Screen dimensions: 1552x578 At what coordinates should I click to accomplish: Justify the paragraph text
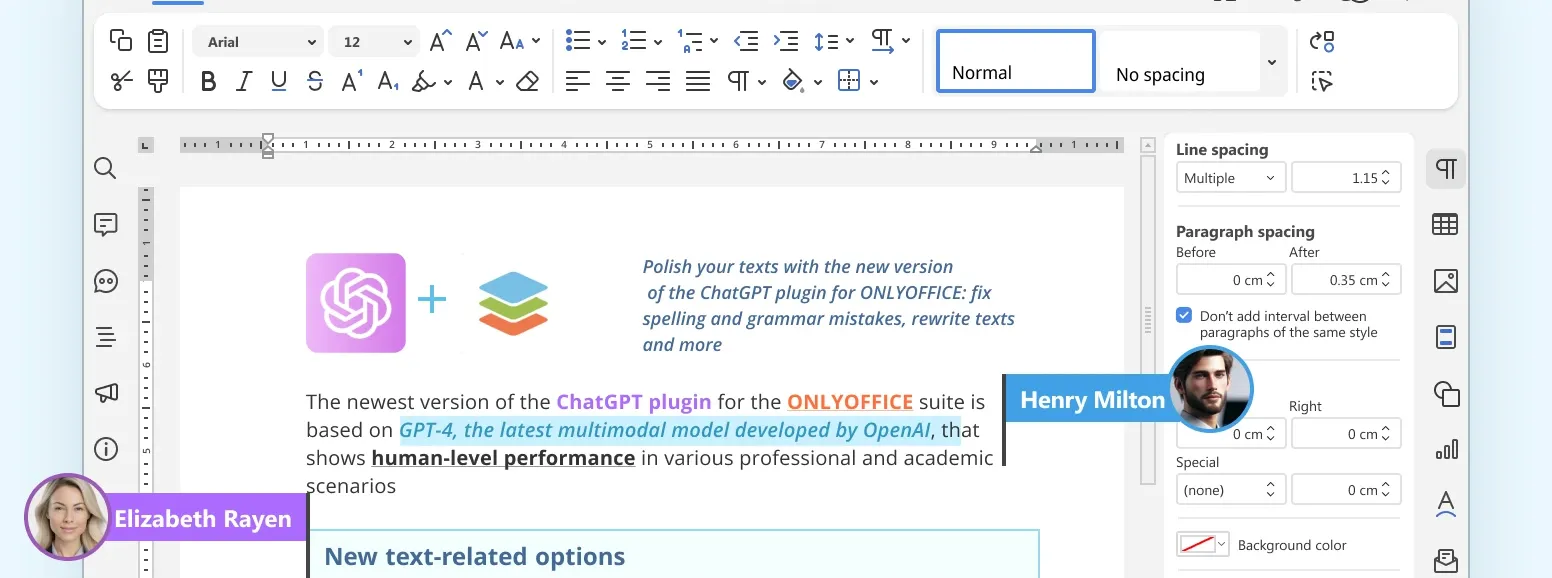698,82
